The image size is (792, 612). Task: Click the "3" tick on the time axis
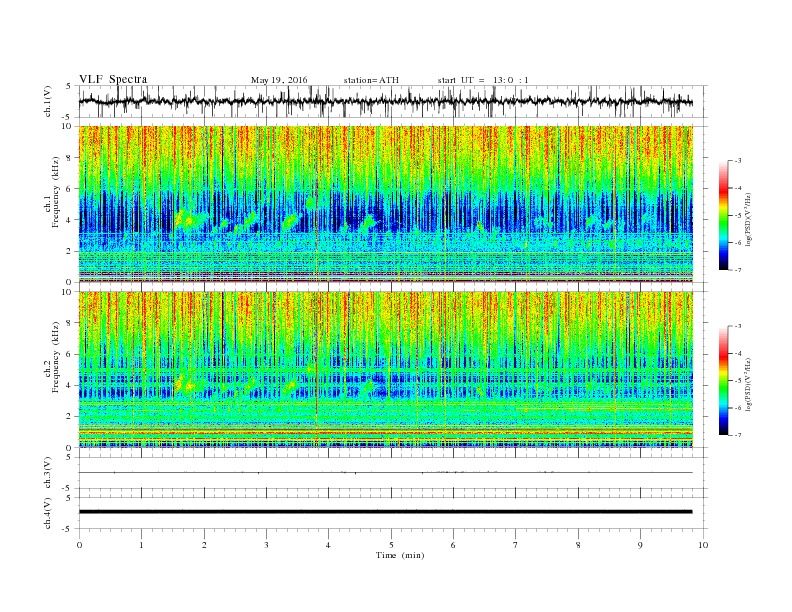[x=266, y=545]
